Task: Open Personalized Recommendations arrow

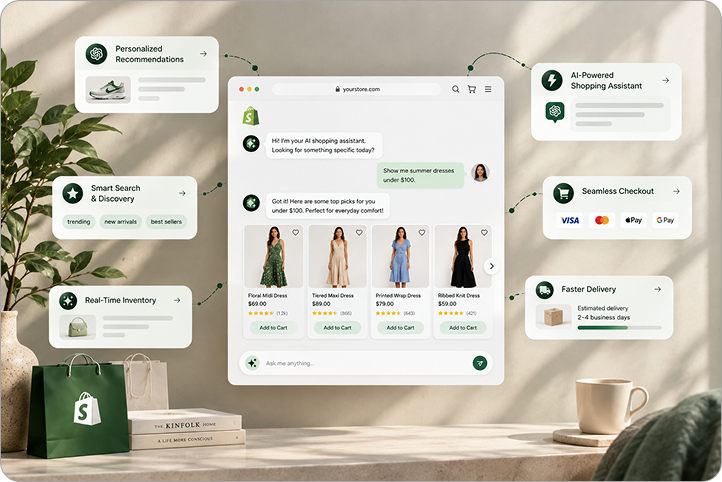Action: (x=204, y=54)
